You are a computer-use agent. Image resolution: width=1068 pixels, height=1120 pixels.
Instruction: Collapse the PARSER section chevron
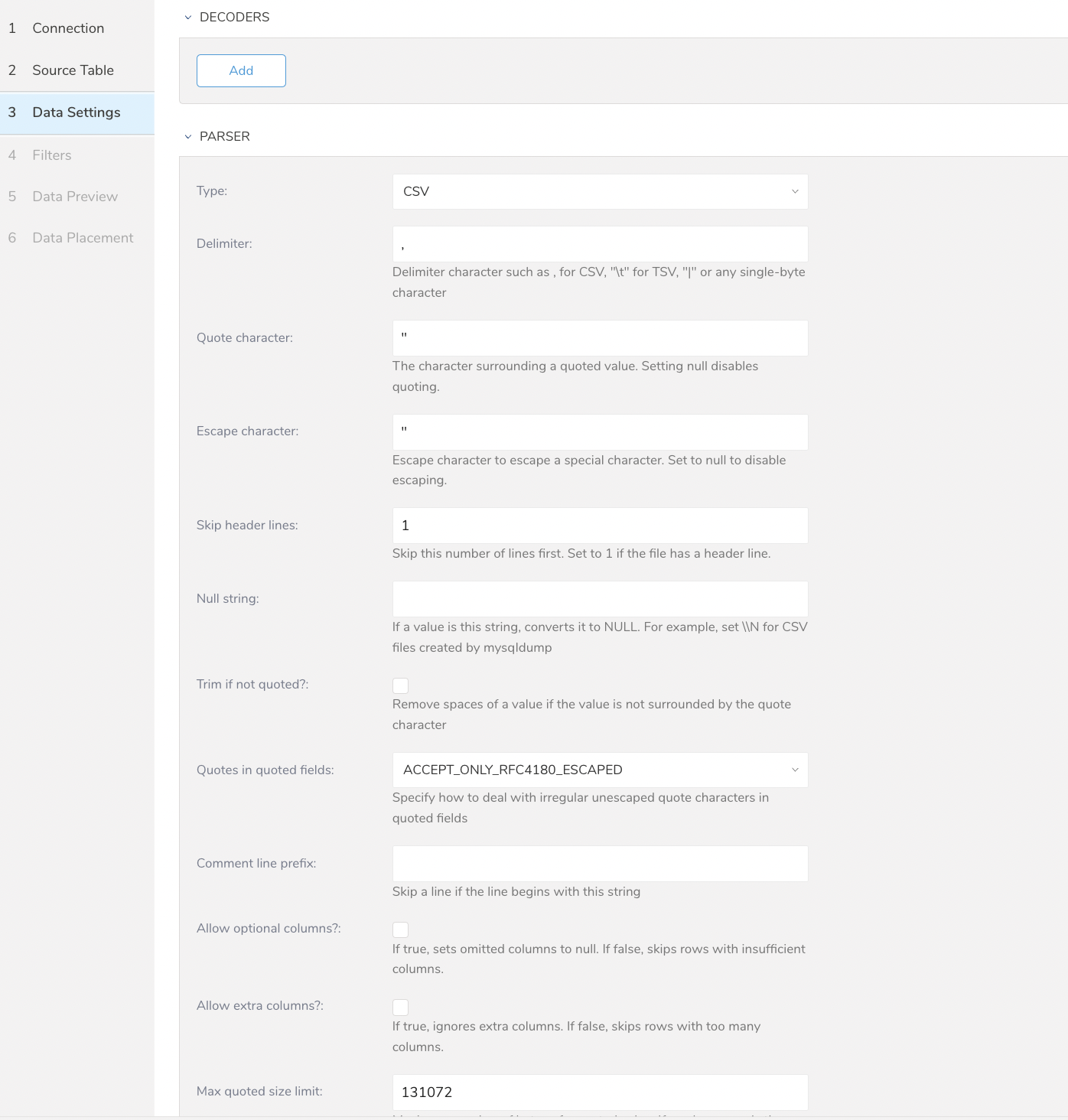[x=188, y=137]
